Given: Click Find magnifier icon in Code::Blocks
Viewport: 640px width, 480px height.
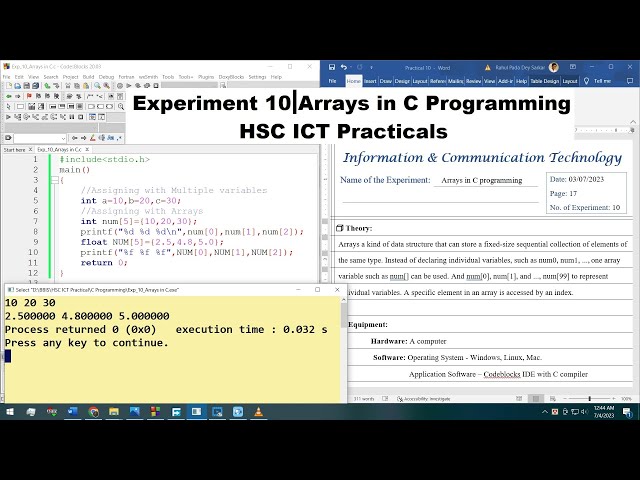Looking at the screenshot, I should 98,86.
